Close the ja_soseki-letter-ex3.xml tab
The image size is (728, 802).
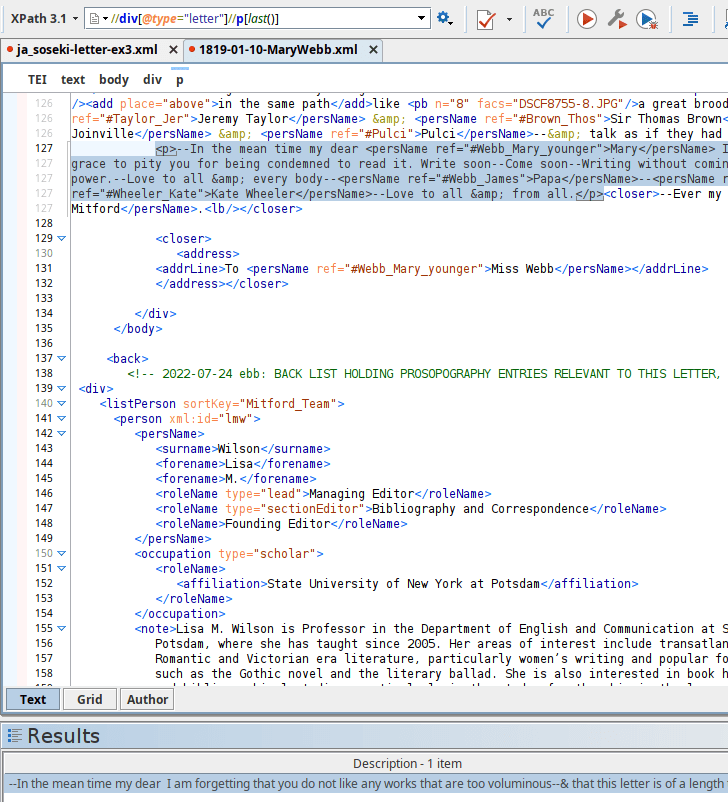pos(173,50)
